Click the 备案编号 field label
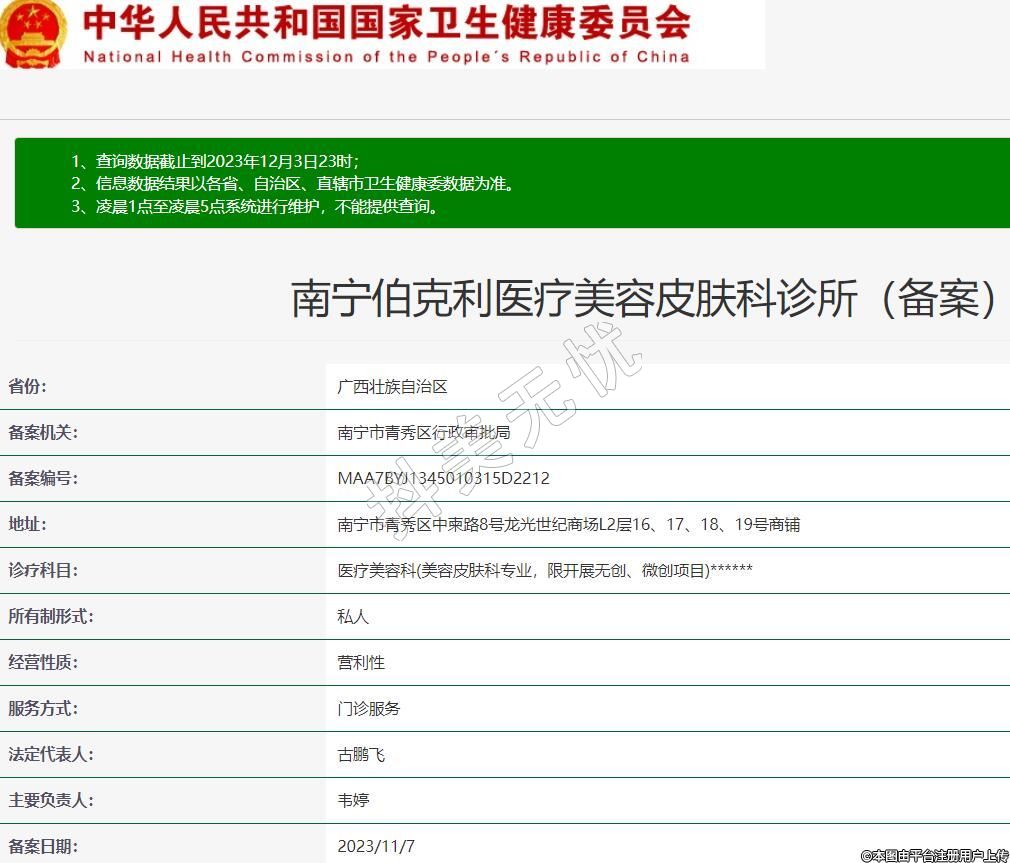The width and height of the screenshot is (1010, 863). (x=43, y=479)
